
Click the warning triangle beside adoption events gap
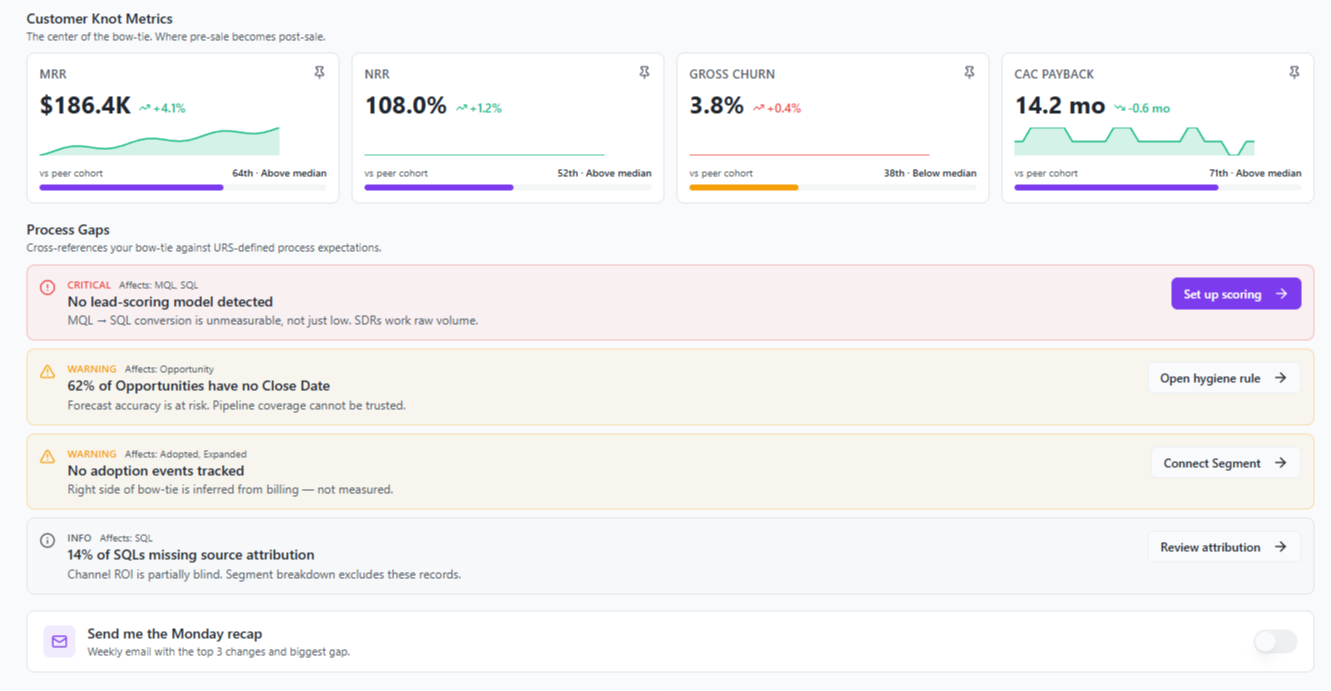pyautogui.click(x=47, y=456)
